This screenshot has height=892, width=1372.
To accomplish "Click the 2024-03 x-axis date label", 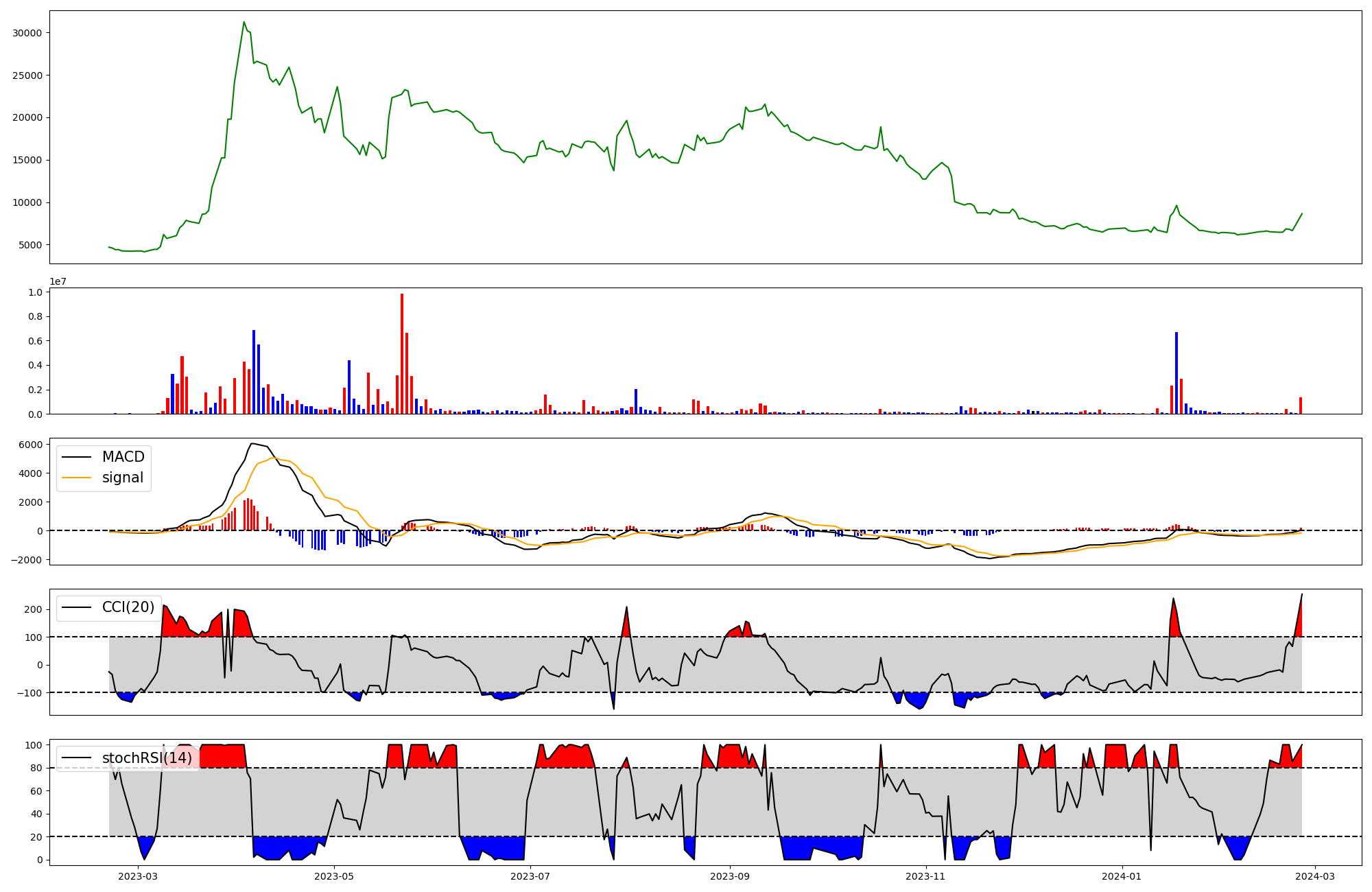I will (1315, 876).
